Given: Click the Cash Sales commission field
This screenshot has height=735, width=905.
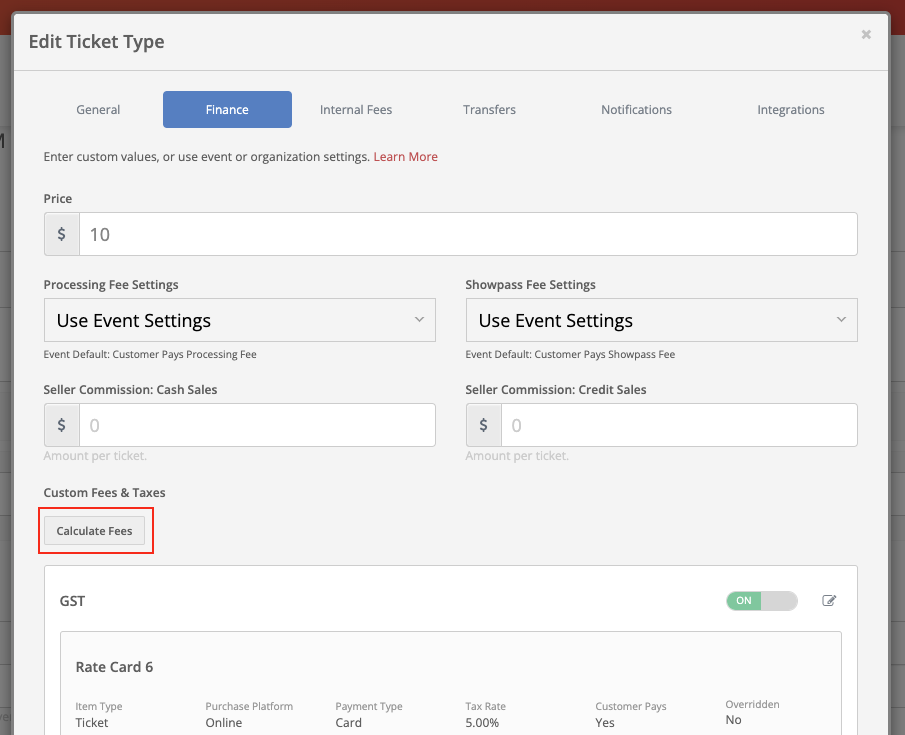Looking at the screenshot, I should 257,425.
